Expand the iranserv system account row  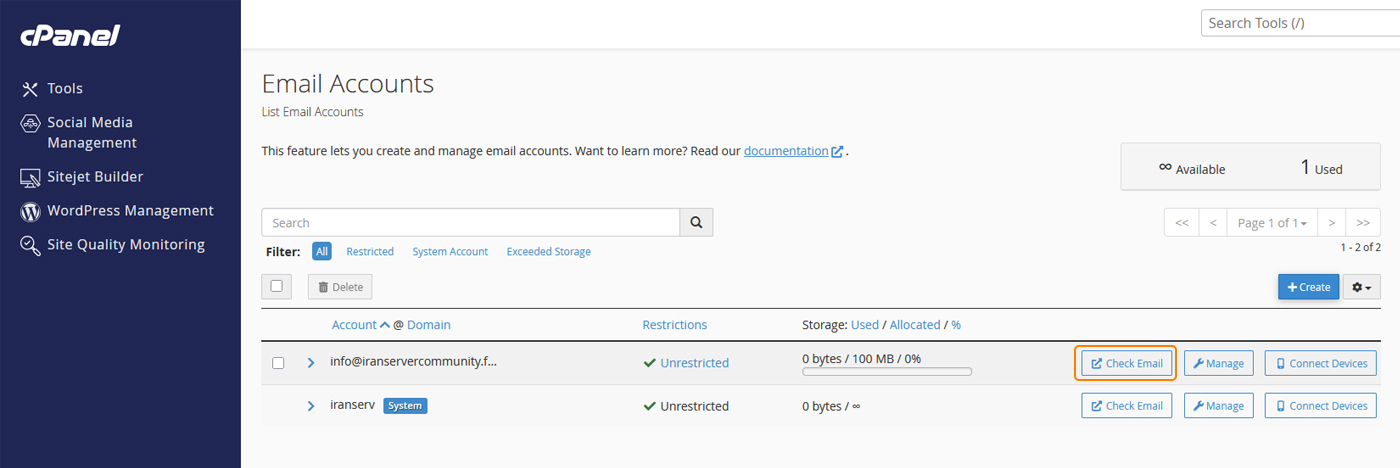point(310,406)
